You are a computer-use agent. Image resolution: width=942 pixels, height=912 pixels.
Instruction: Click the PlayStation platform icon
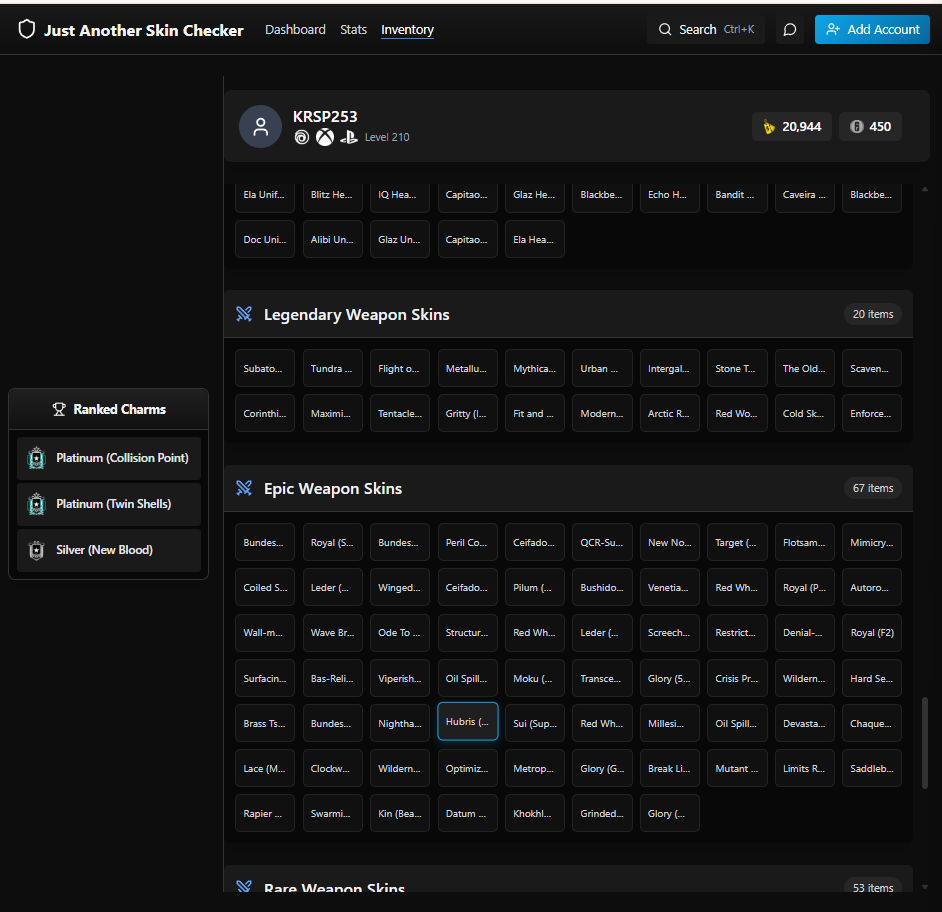348,137
